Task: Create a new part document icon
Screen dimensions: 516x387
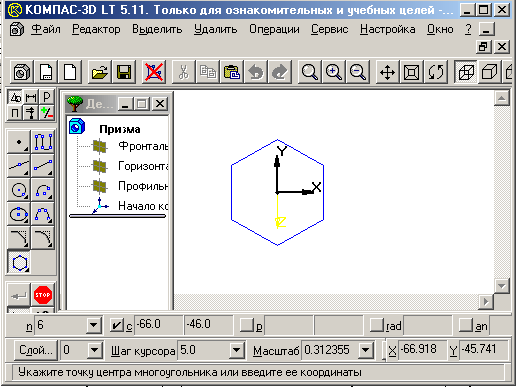Action: (22, 72)
